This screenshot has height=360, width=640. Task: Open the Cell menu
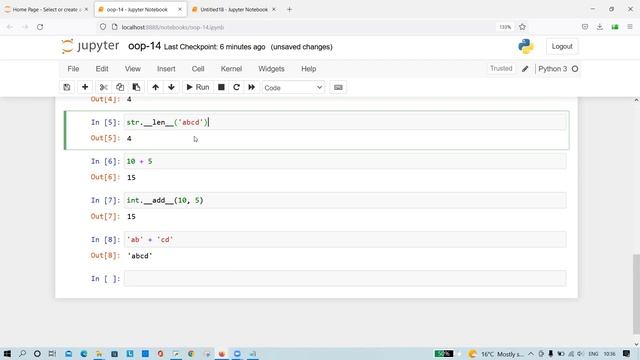[x=198, y=69]
